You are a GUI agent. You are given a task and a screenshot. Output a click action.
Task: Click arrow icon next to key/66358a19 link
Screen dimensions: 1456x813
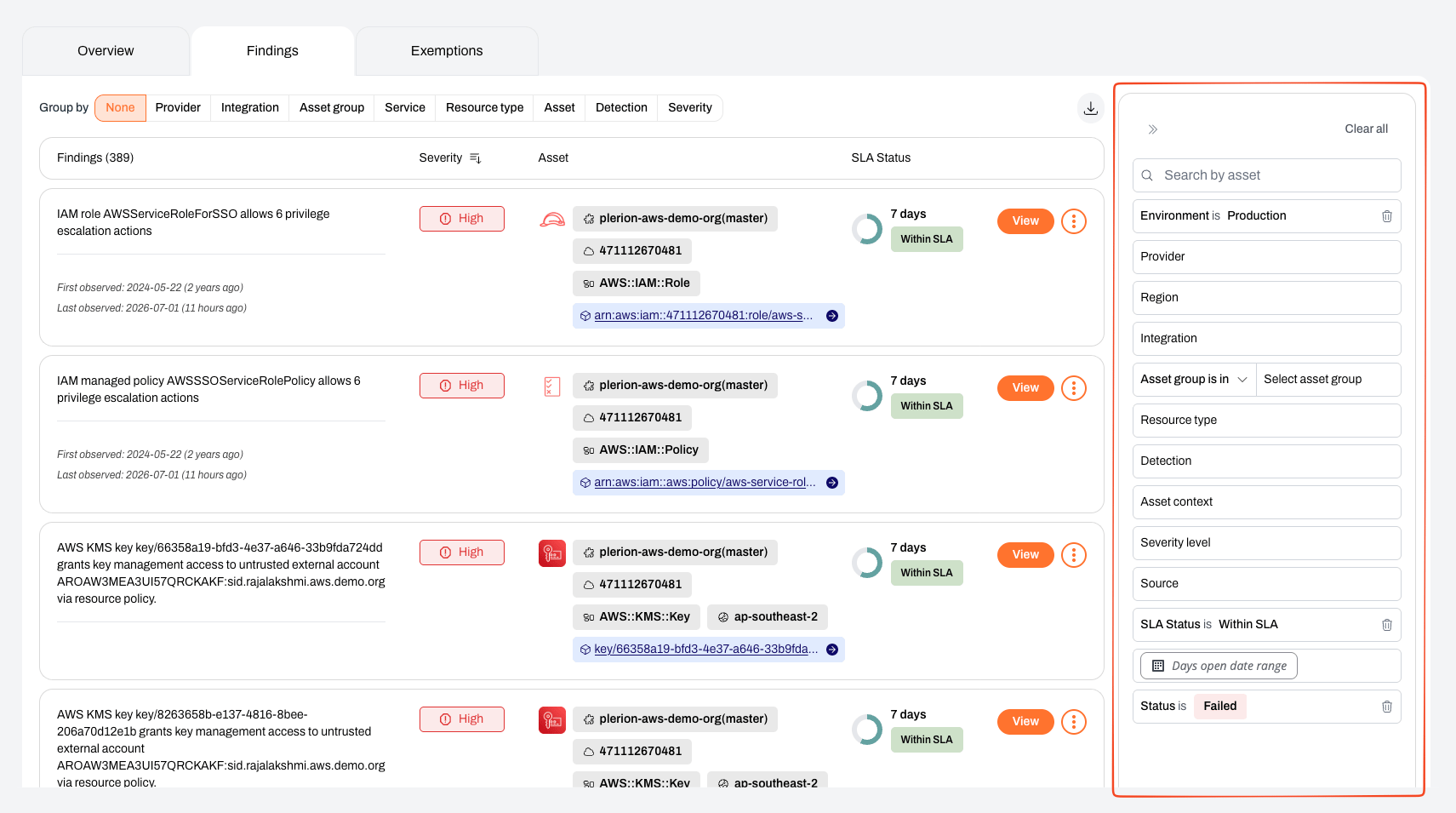click(x=832, y=650)
